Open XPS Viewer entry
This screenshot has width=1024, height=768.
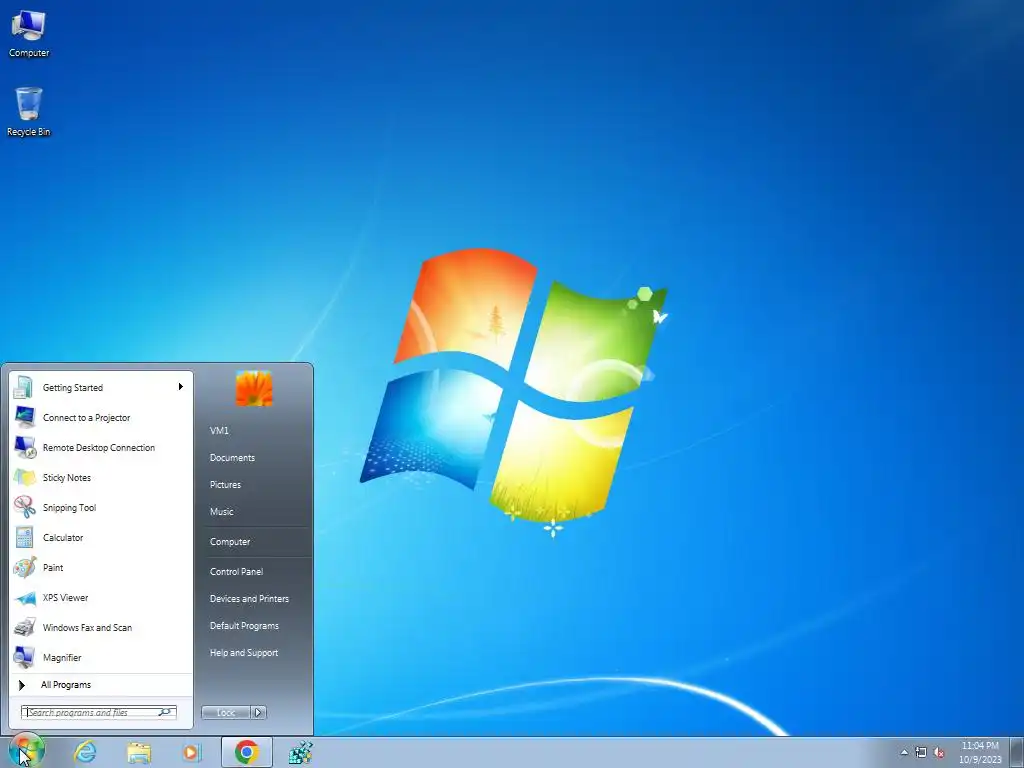(x=101, y=598)
